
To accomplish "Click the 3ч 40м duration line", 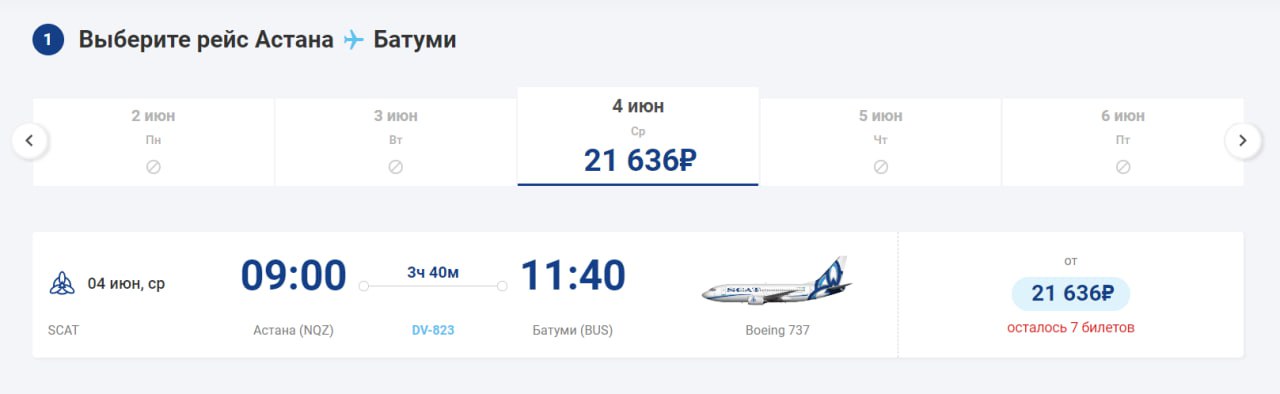I will (x=433, y=286).
